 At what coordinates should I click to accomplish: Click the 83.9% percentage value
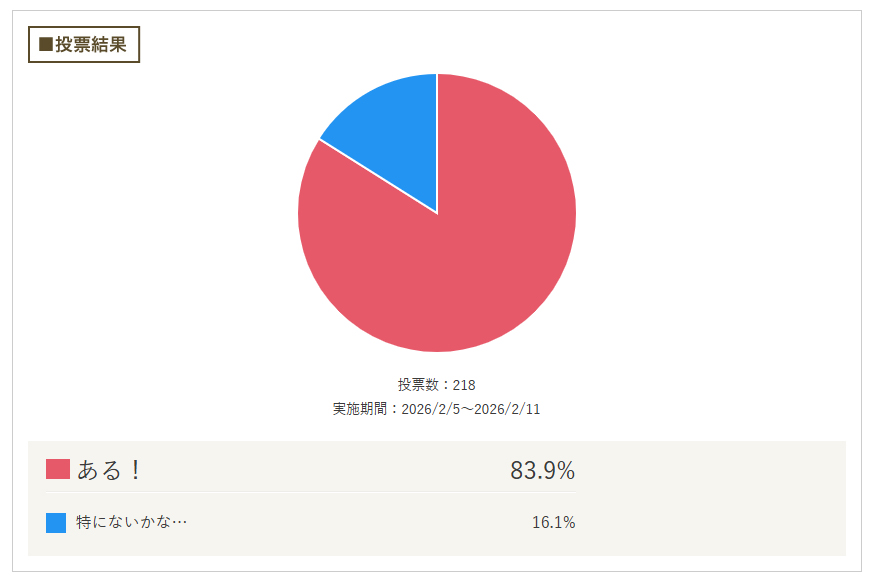[x=542, y=470]
